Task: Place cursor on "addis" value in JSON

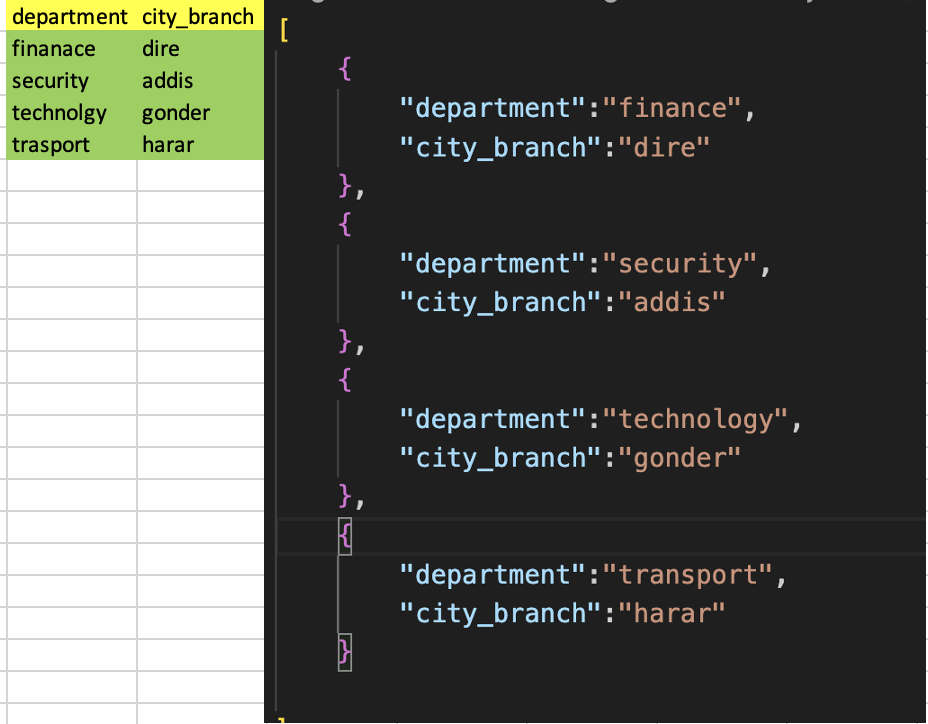Action: click(672, 303)
